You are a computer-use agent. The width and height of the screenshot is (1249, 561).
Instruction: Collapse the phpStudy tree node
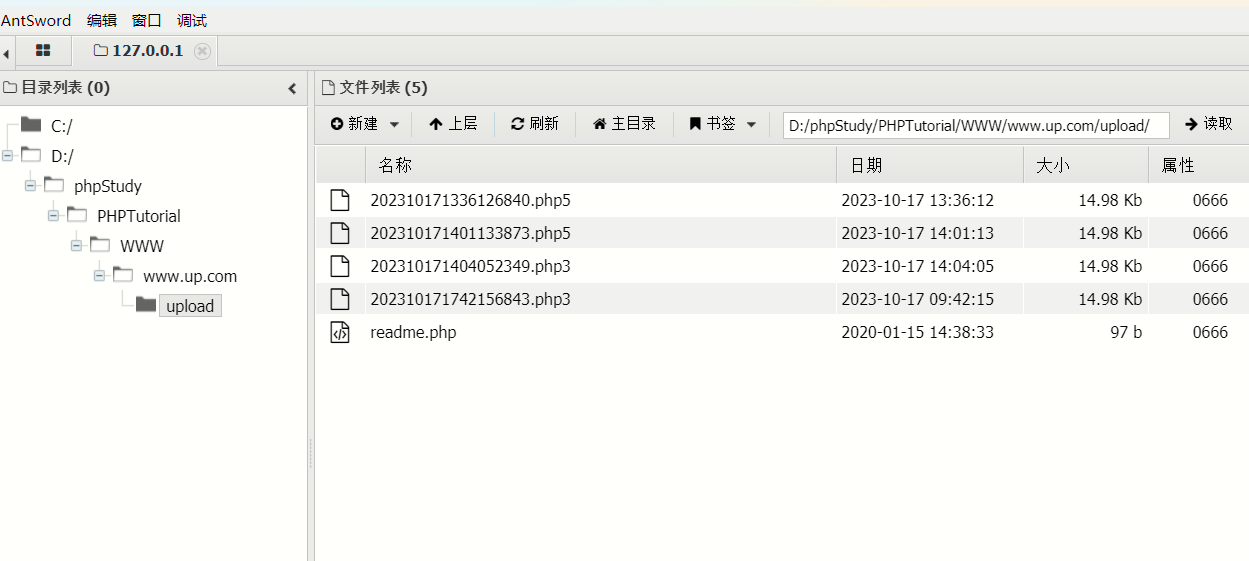click(31, 186)
